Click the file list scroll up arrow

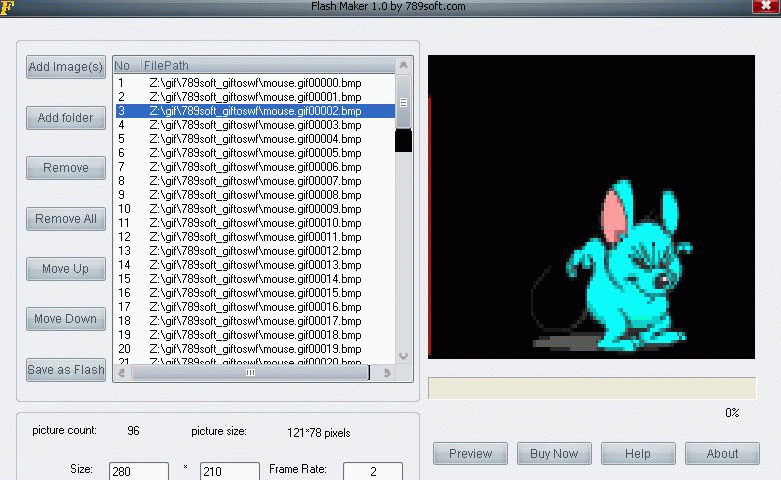(404, 66)
